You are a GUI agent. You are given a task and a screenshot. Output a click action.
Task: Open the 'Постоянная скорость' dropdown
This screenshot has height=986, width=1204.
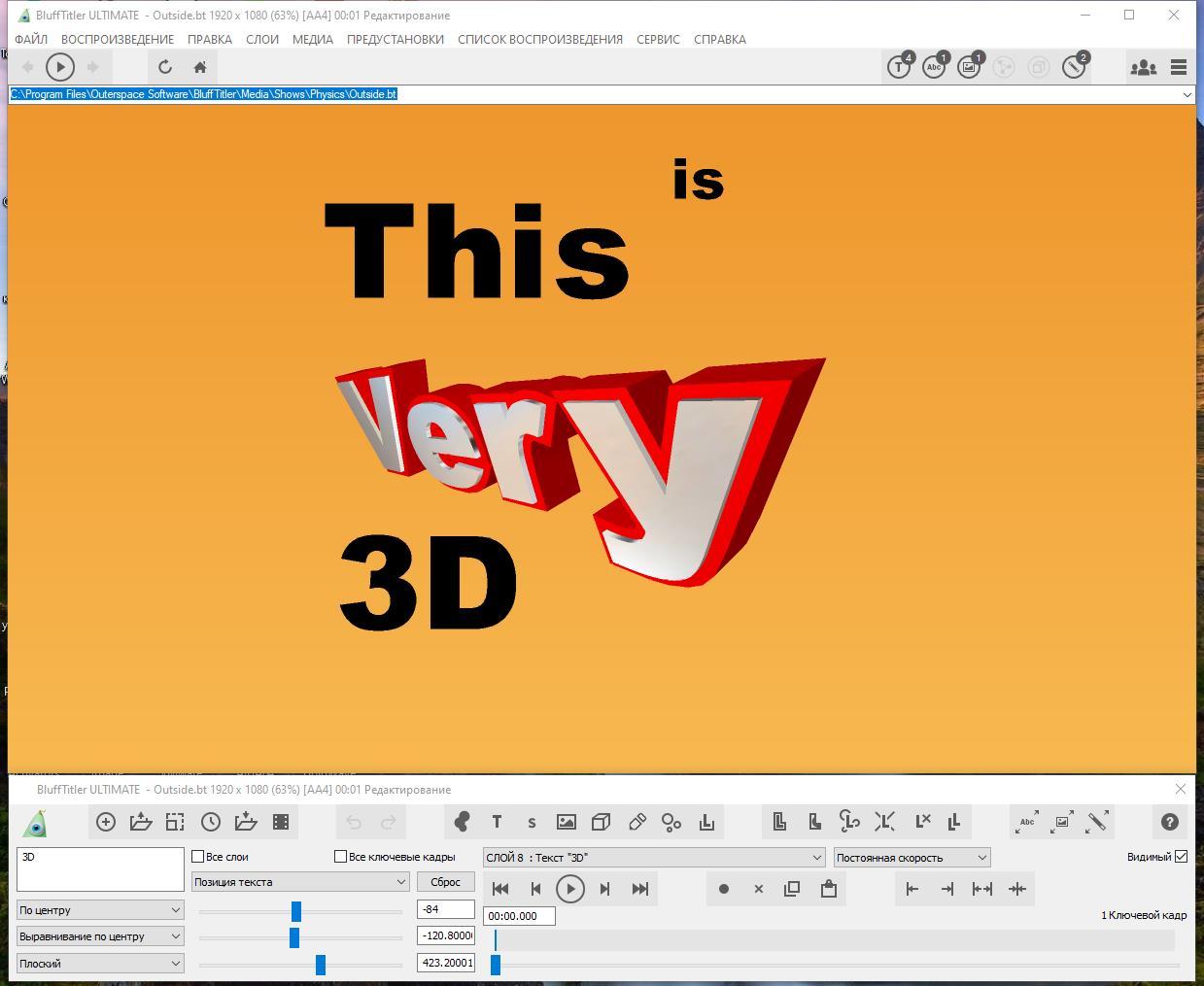pos(912,858)
